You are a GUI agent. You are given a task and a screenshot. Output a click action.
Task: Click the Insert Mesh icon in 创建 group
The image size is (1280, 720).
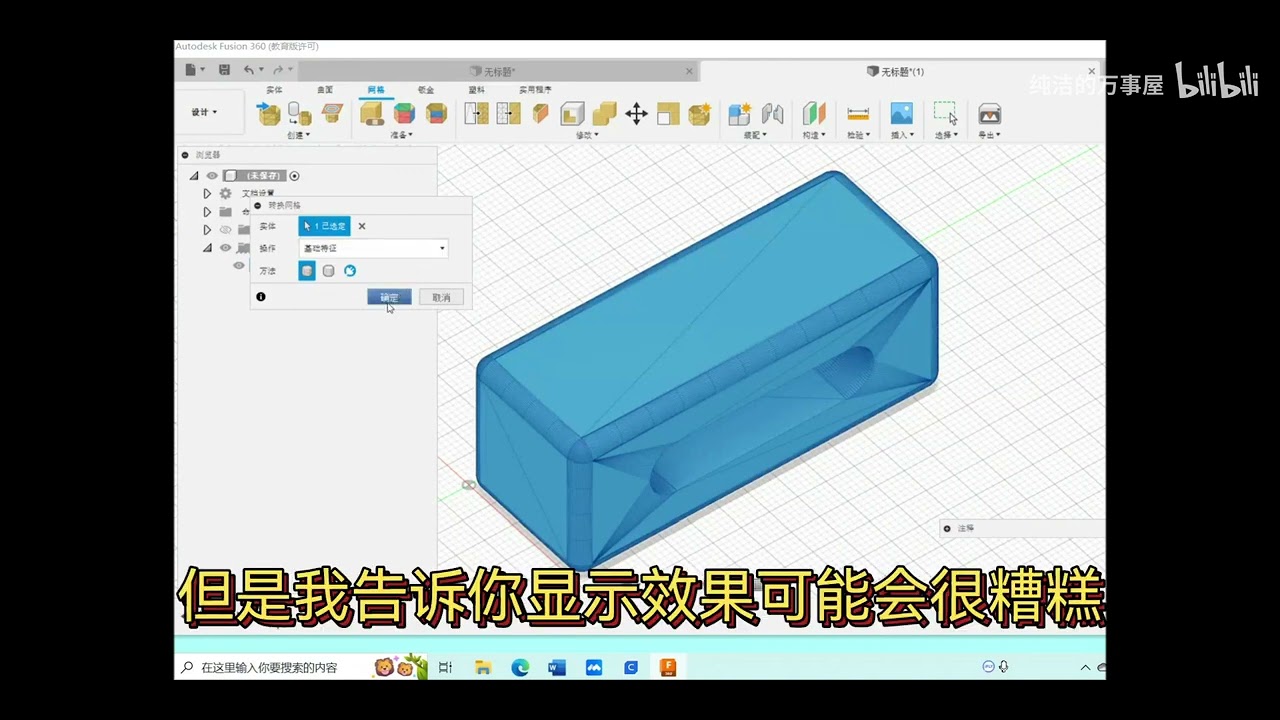pos(268,113)
